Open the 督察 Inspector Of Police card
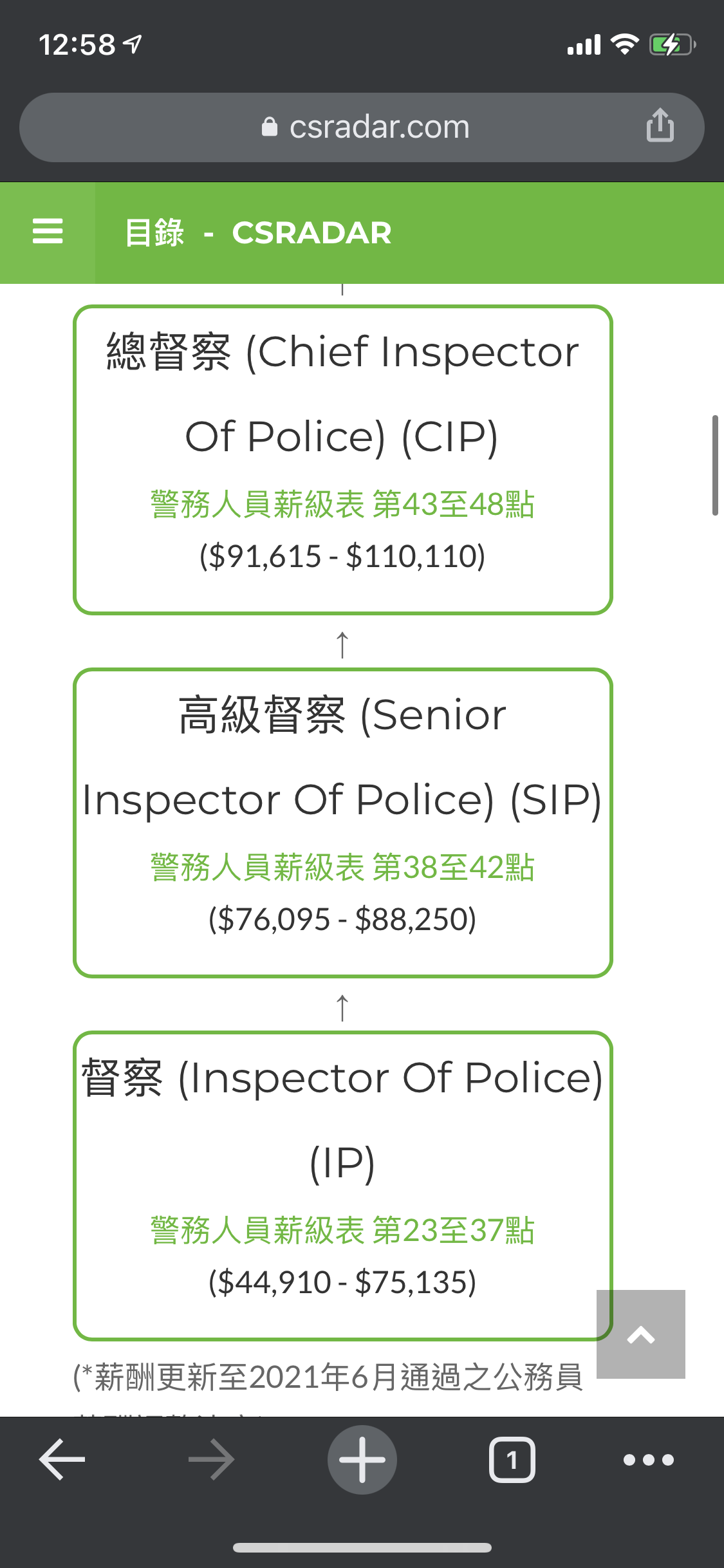Image resolution: width=724 pixels, height=1568 pixels. 343,1186
